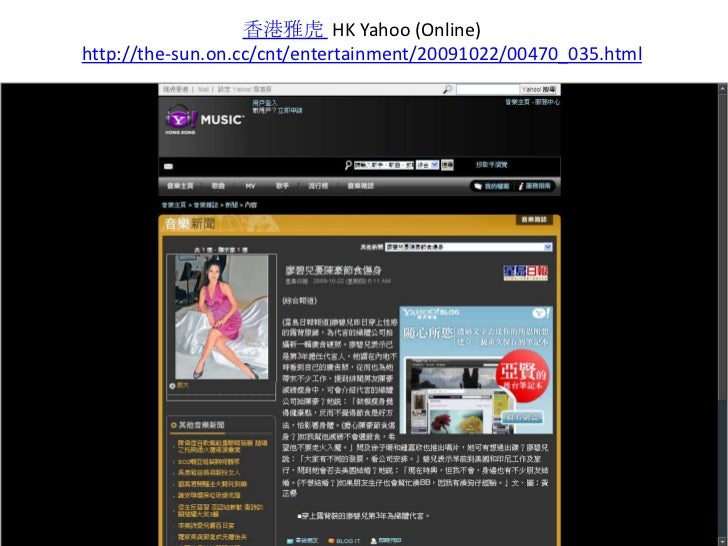Open the the-sun.on.cc entertainment URL link
728x546 pixels.
click(x=362, y=54)
